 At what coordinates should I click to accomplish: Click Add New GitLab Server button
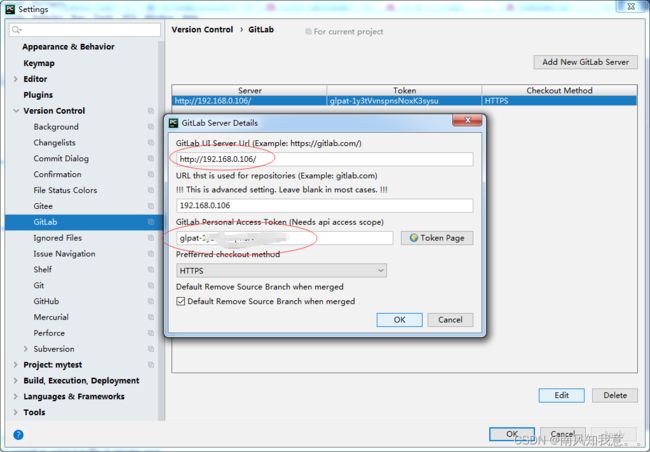coord(585,62)
